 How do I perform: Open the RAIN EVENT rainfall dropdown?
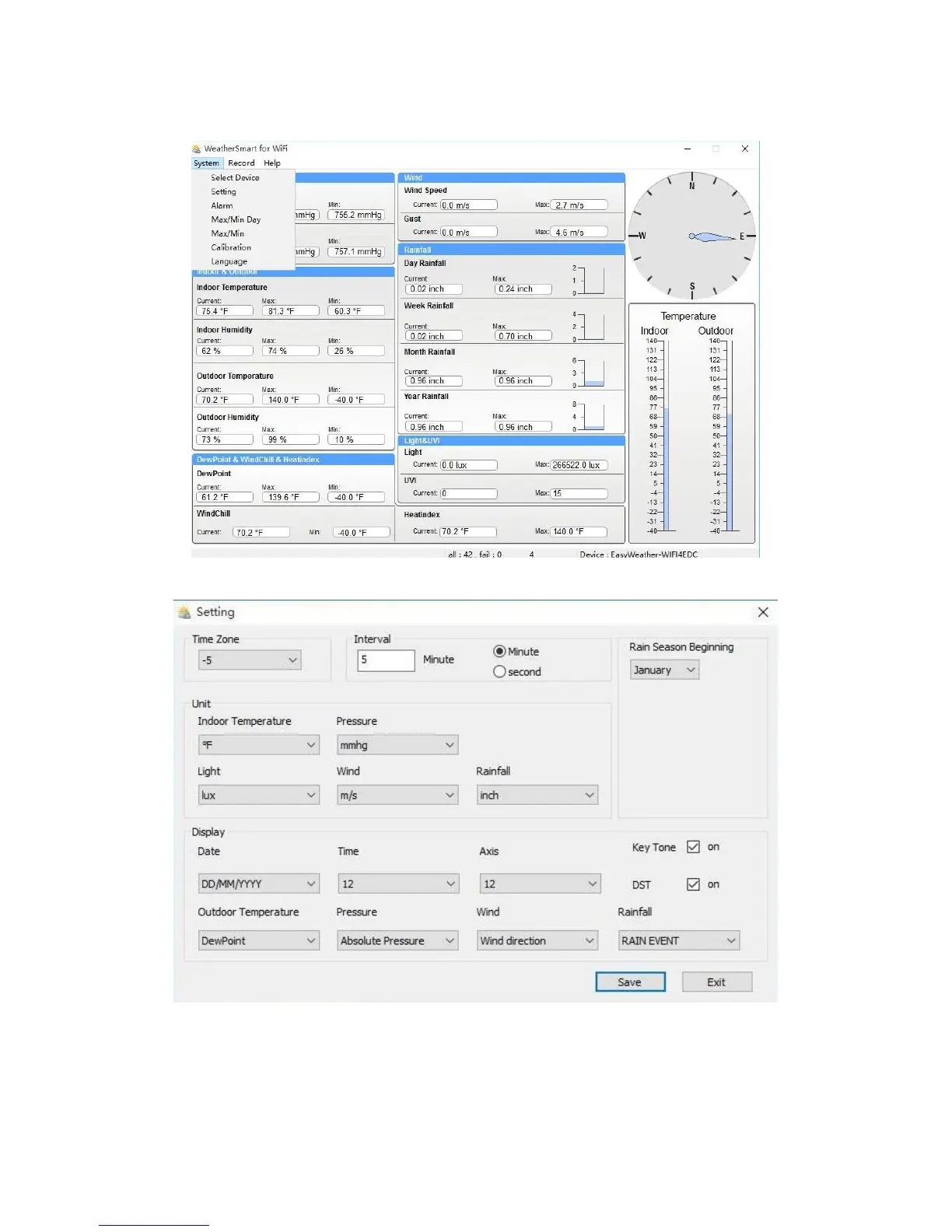679,940
